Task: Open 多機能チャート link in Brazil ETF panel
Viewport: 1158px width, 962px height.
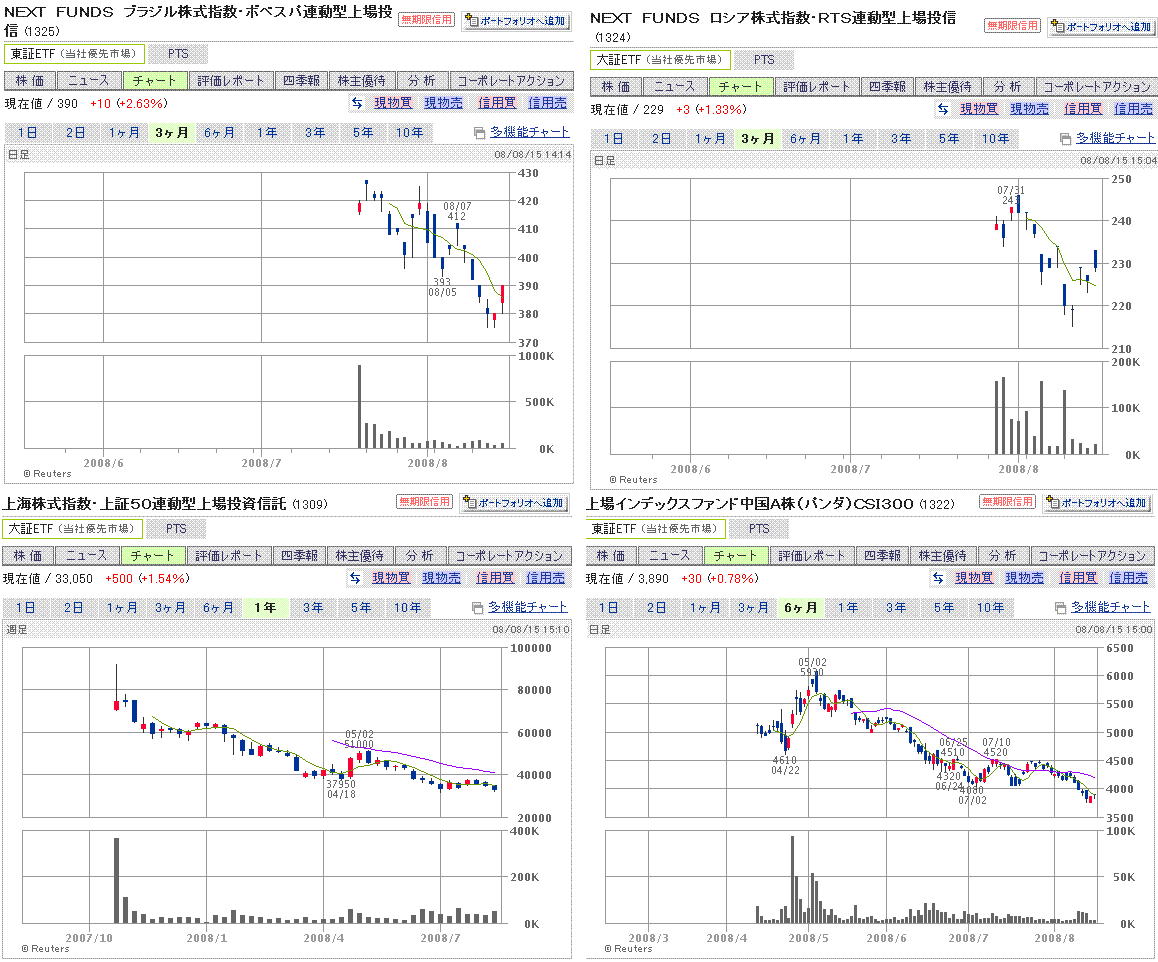Action: [x=530, y=132]
